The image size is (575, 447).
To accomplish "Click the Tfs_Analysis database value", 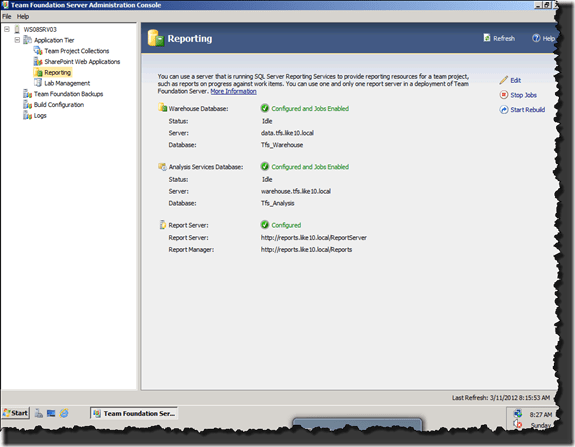I will 278,203.
